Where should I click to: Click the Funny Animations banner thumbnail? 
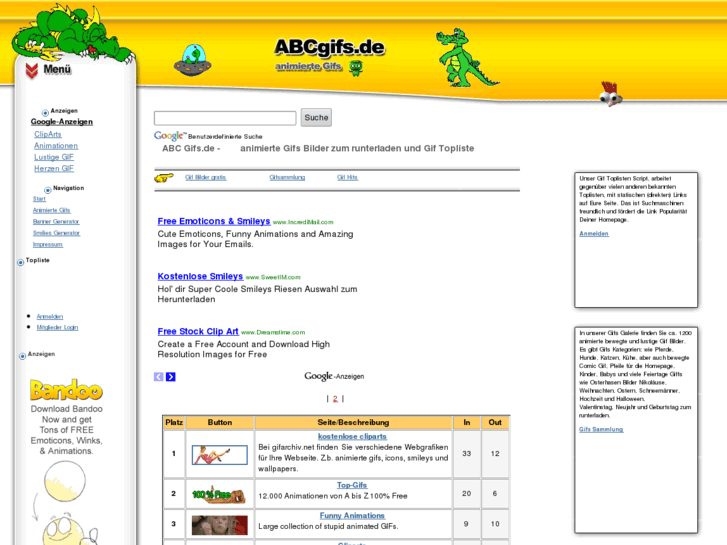coord(220,525)
